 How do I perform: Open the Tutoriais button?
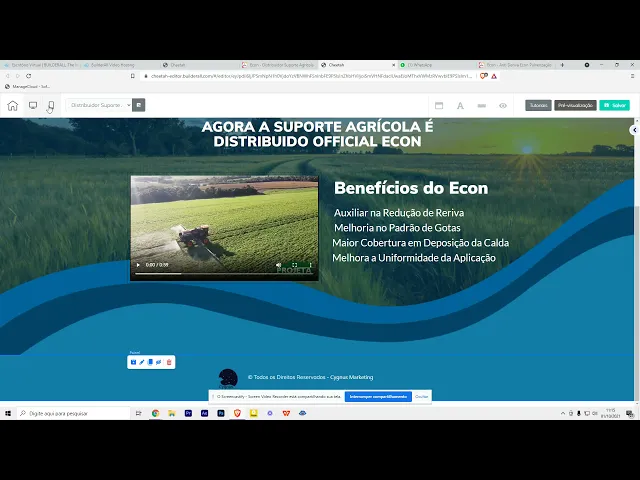538,105
